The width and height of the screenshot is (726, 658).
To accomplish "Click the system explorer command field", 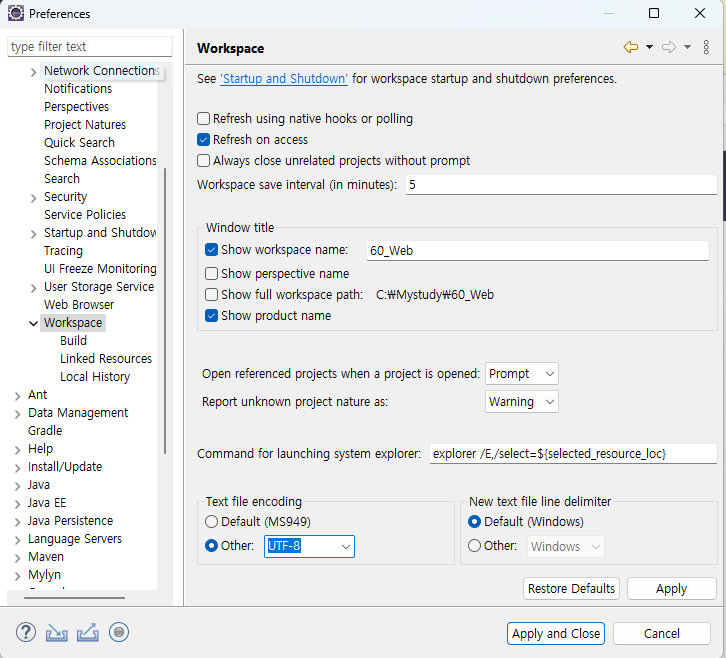I will (x=573, y=453).
